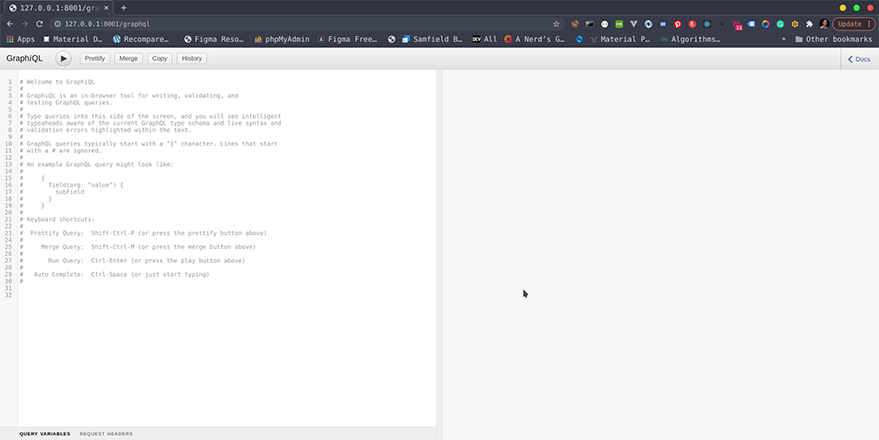Open the Extensions puzzle-piece menu

point(809,24)
